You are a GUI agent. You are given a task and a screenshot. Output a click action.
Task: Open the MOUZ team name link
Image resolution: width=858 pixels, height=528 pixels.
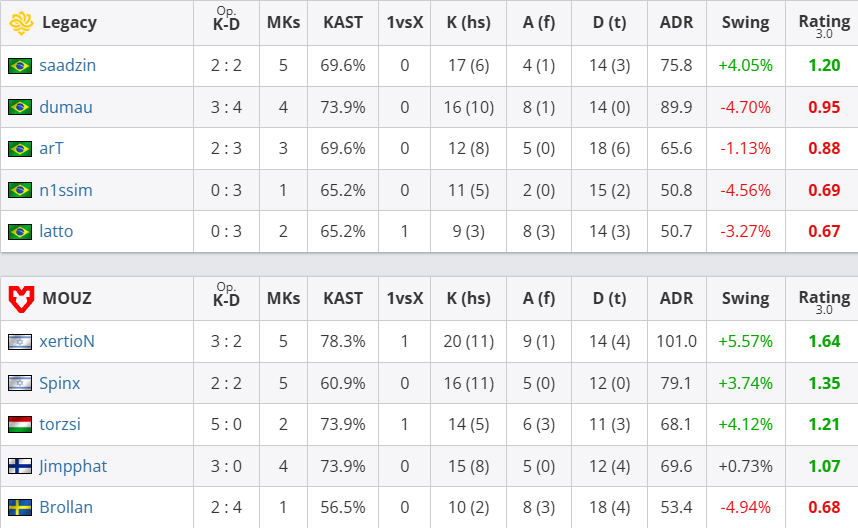click(x=66, y=298)
